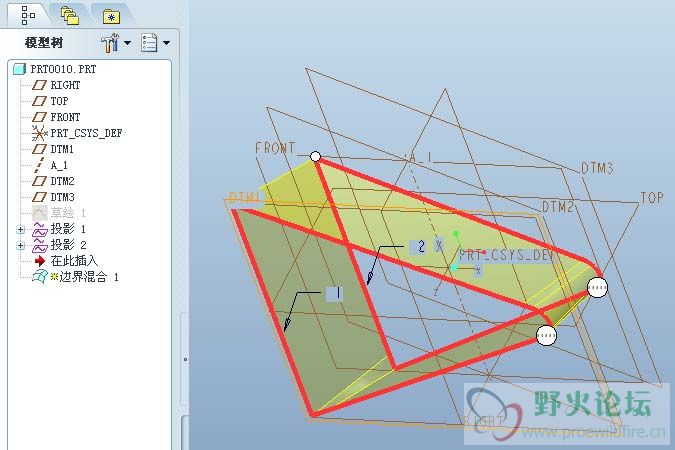
Task: Click curve chain label 2 in viewport
Action: [418, 247]
